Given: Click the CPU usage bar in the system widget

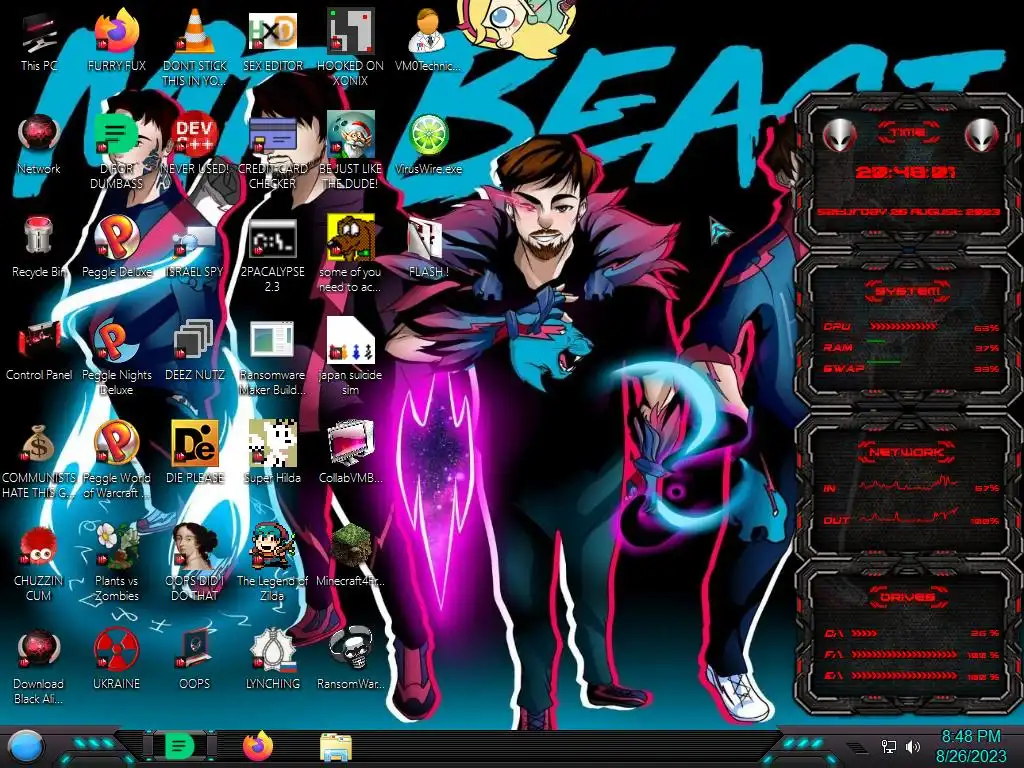Looking at the screenshot, I should point(904,326).
